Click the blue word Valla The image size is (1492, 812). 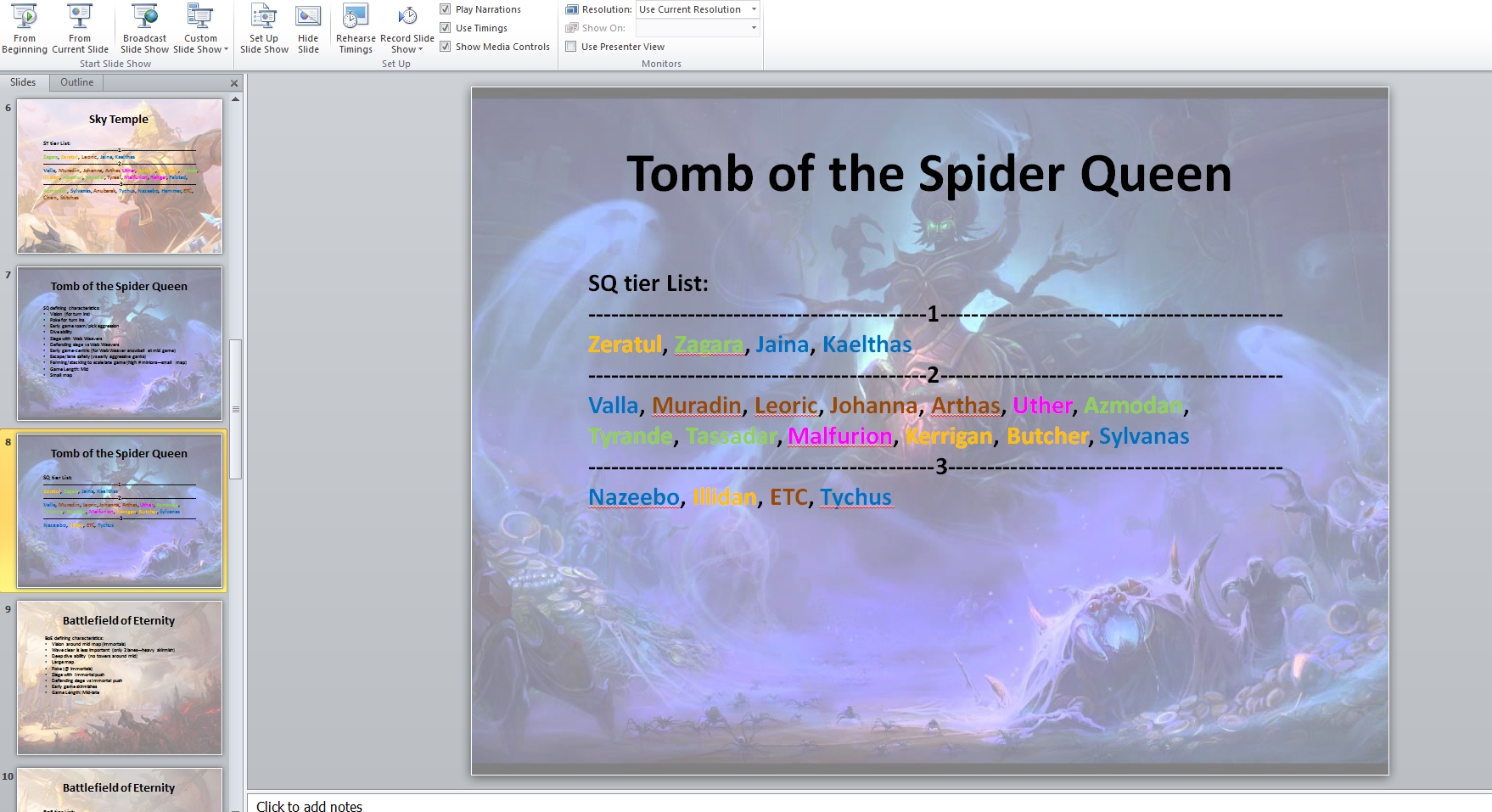(613, 406)
